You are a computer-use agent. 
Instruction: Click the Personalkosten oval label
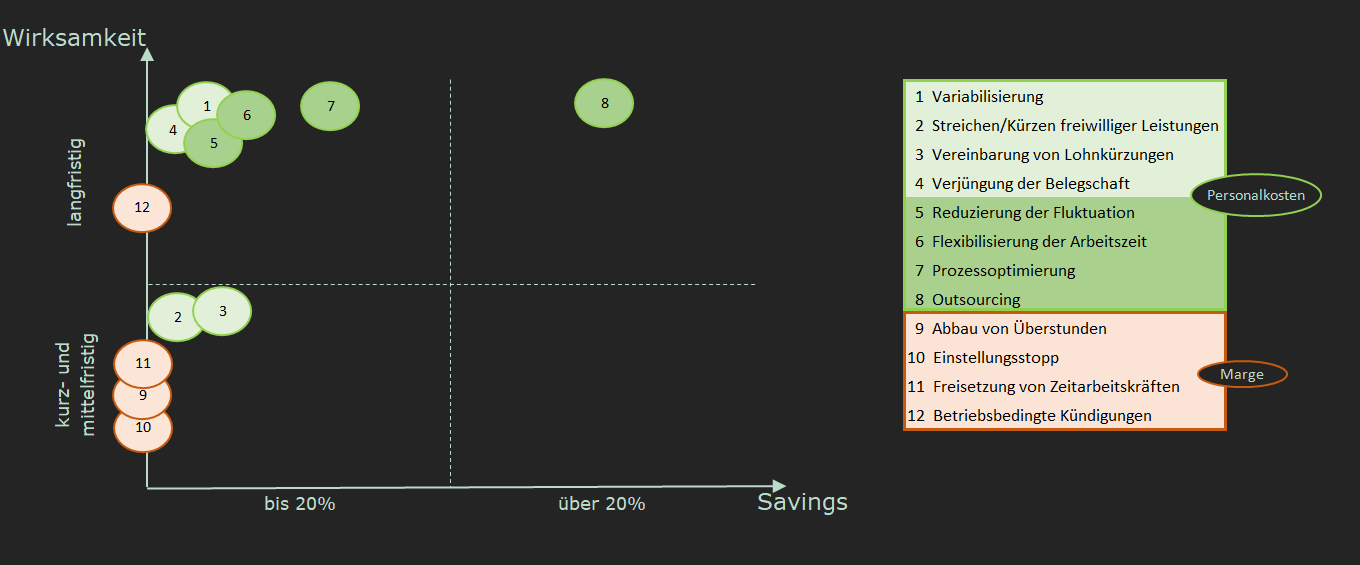[1257, 195]
